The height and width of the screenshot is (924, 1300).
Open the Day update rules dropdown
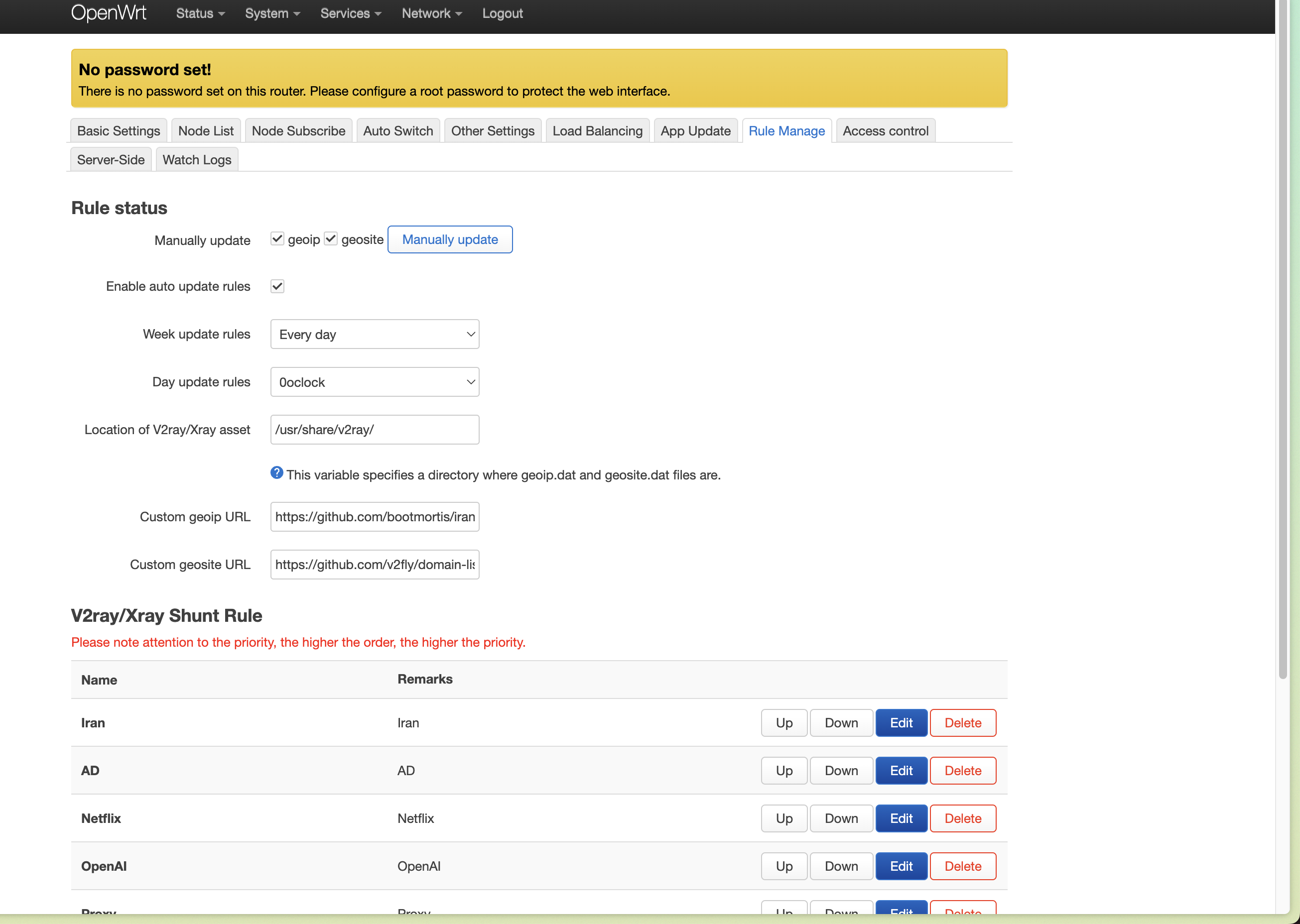pyautogui.click(x=375, y=382)
